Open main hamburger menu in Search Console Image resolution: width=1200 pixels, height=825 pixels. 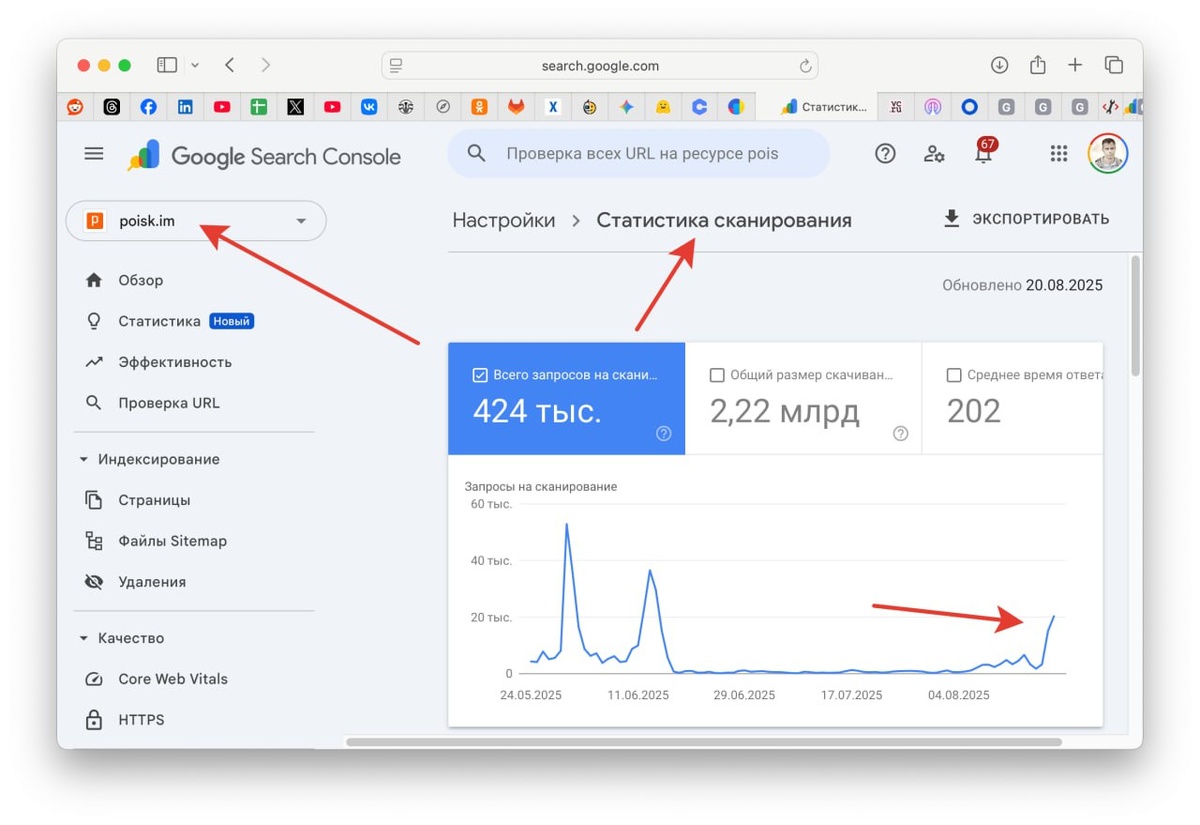click(94, 154)
